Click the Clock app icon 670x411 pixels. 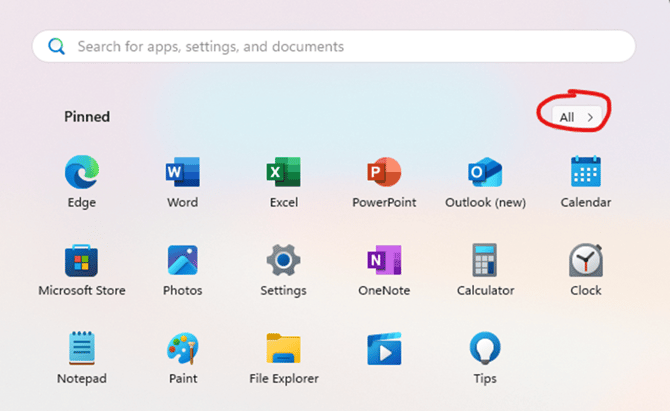coord(585,261)
